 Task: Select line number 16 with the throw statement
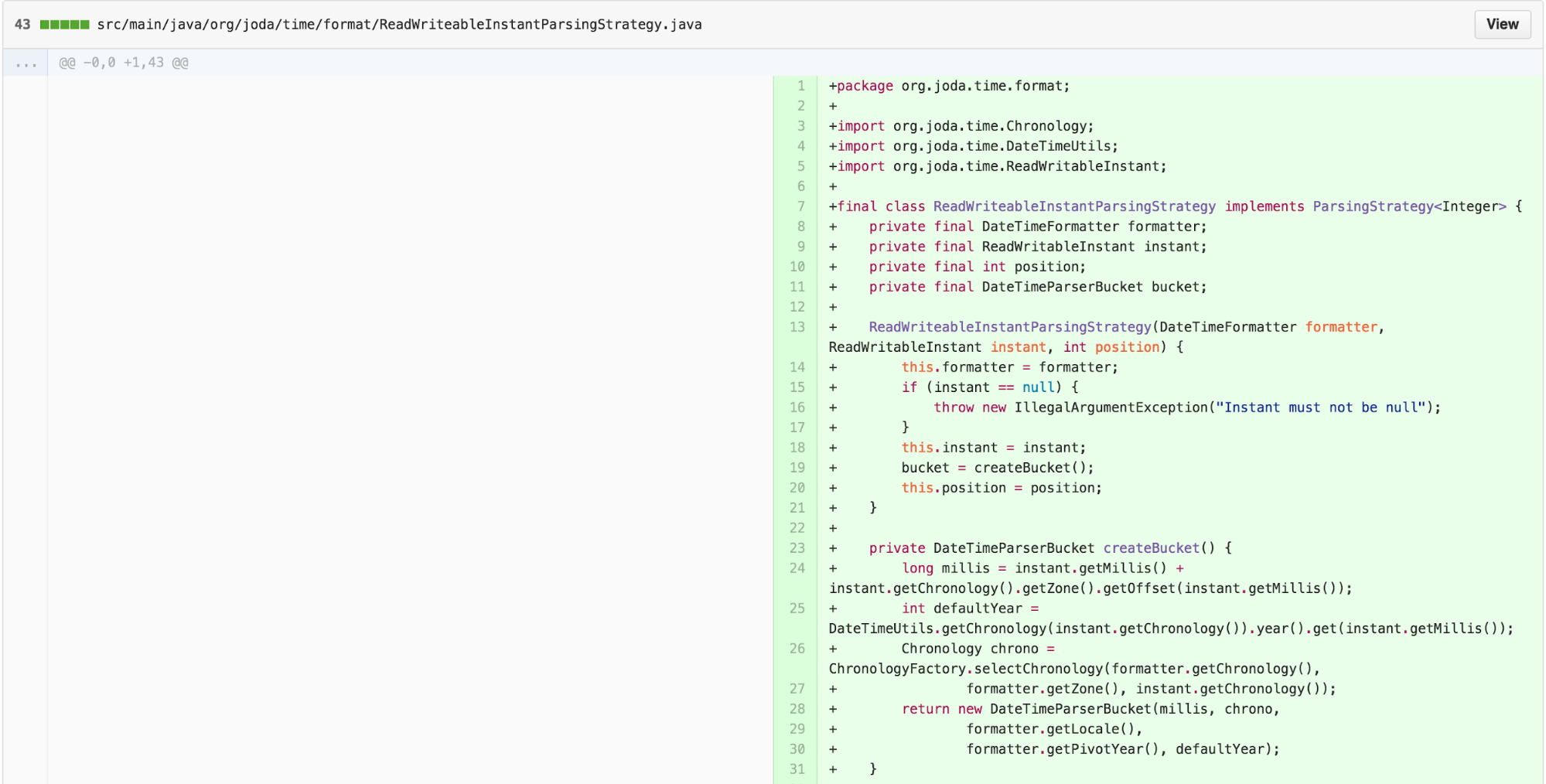coord(797,407)
